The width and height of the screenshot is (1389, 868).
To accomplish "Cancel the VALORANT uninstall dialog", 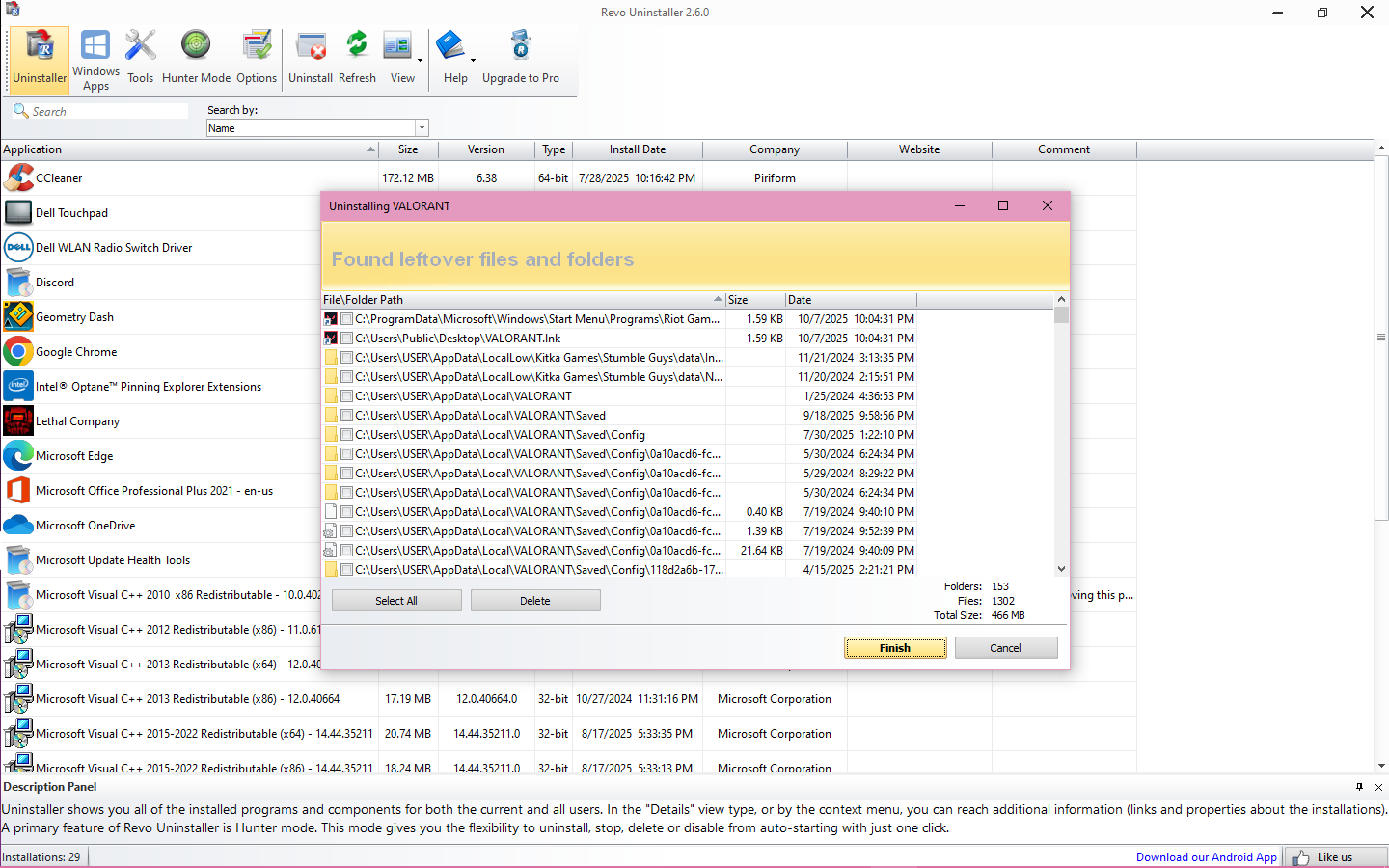I will (1005, 648).
